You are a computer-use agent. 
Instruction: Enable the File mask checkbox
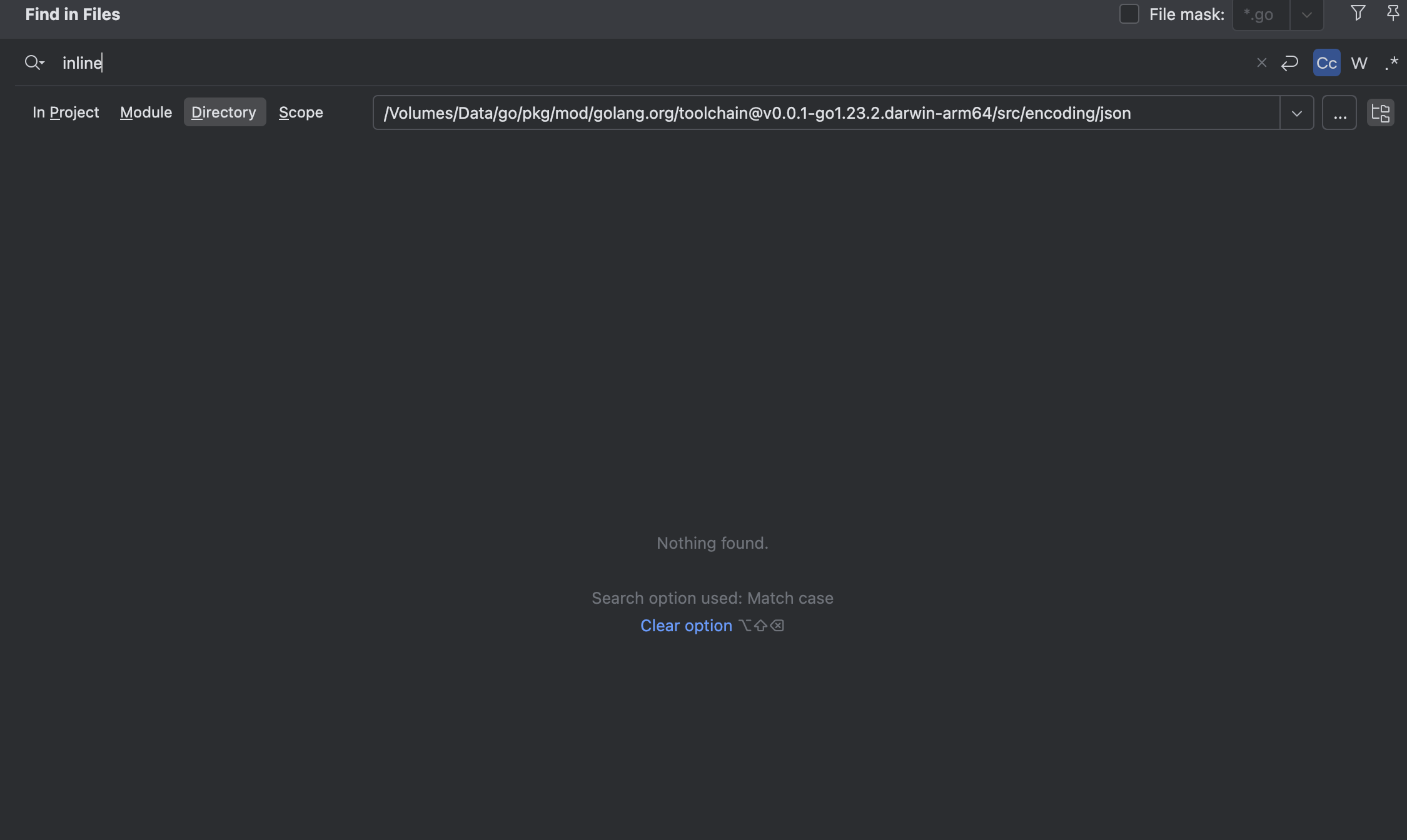pyautogui.click(x=1129, y=14)
